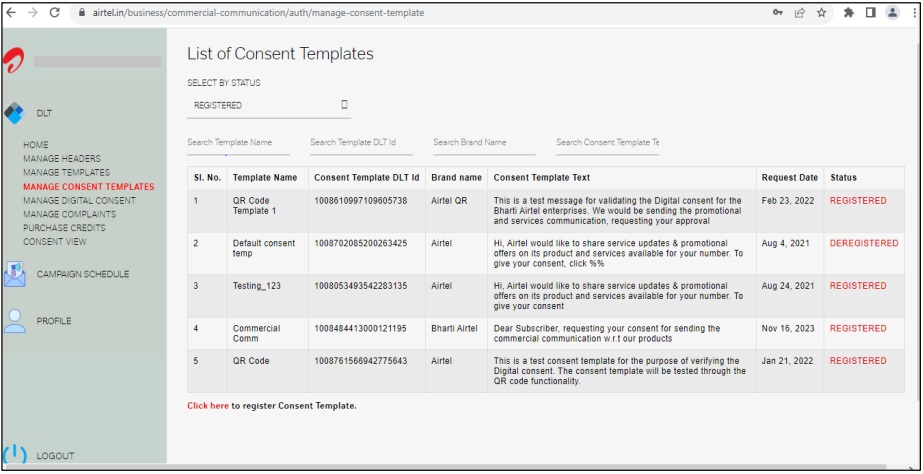Toggle the browser side panel icon
Screen dimensions: 923x474
871,13
